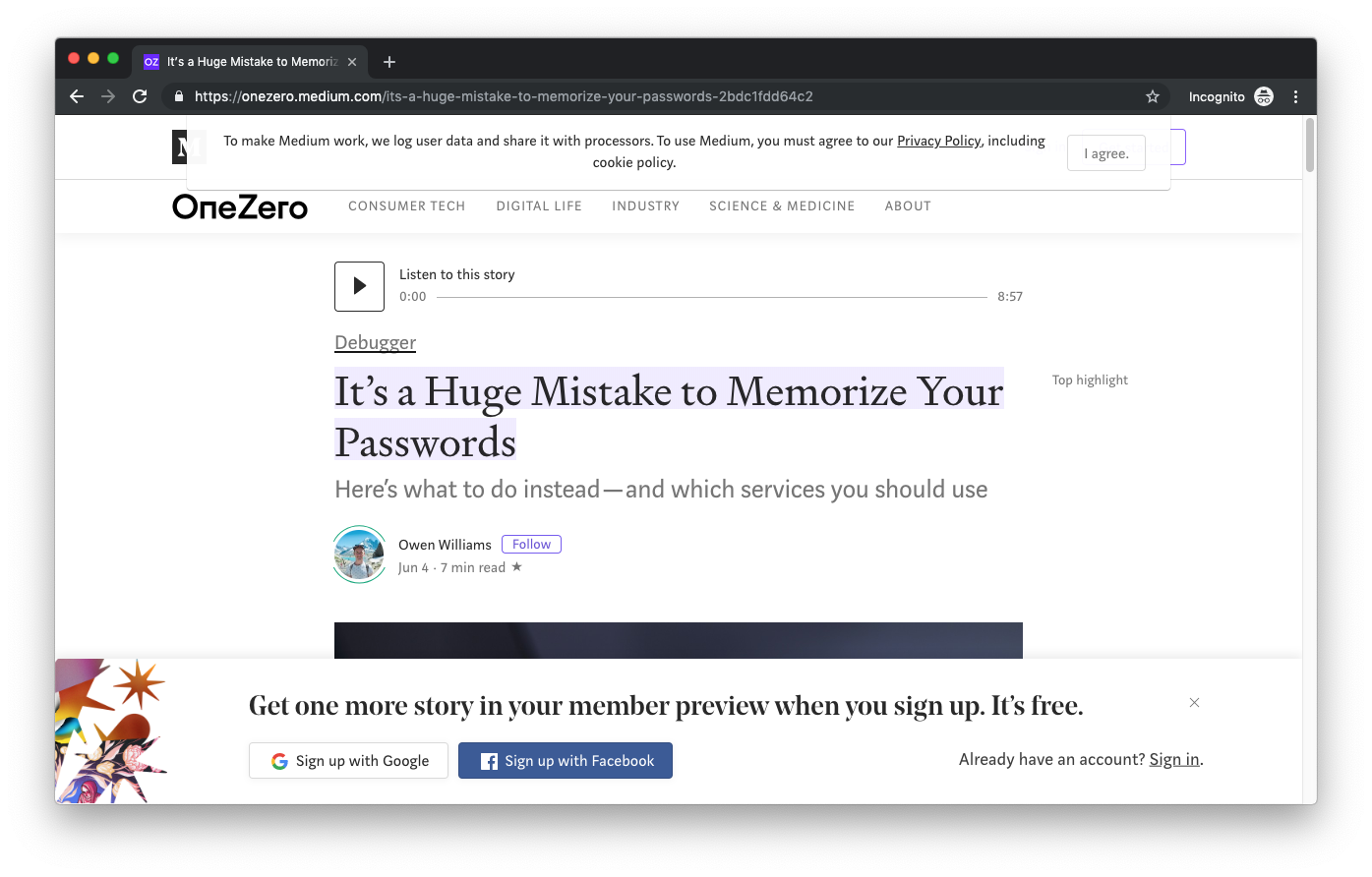The width and height of the screenshot is (1372, 877).
Task: Click the audio progress bar
Action: (x=712, y=297)
